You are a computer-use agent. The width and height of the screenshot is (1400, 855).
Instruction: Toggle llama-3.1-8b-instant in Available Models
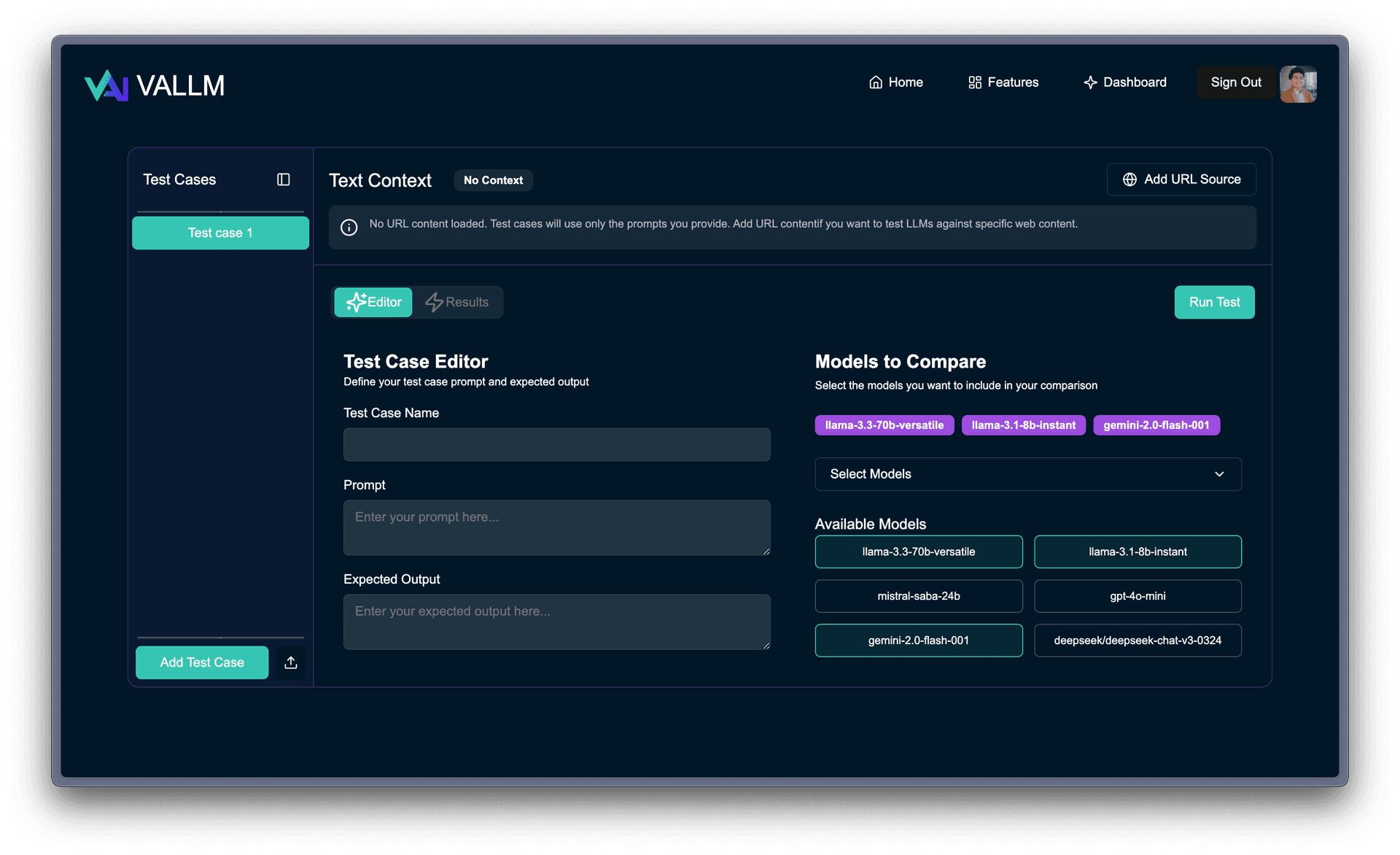click(x=1137, y=552)
